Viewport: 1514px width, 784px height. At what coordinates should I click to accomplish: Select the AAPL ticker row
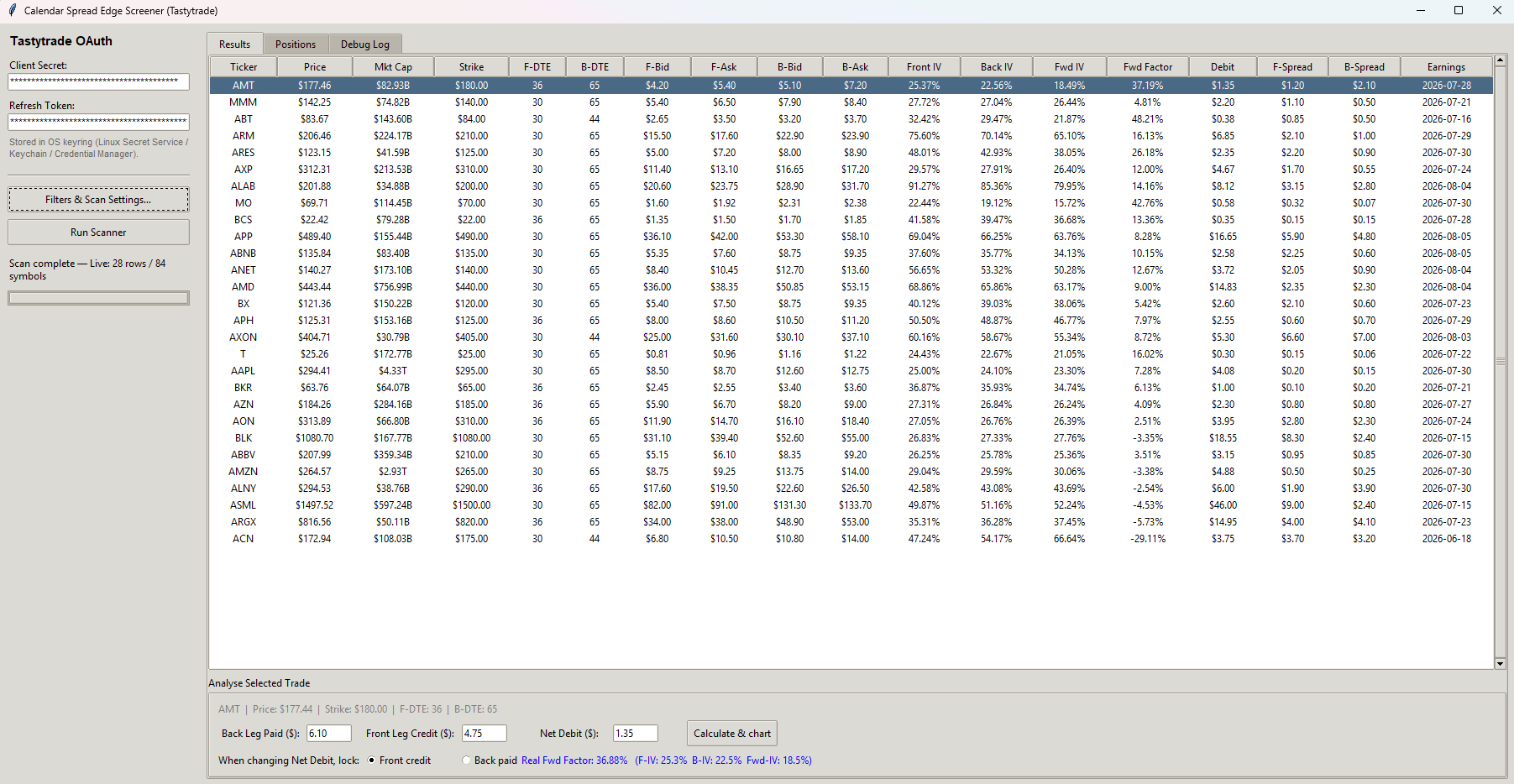(x=851, y=371)
